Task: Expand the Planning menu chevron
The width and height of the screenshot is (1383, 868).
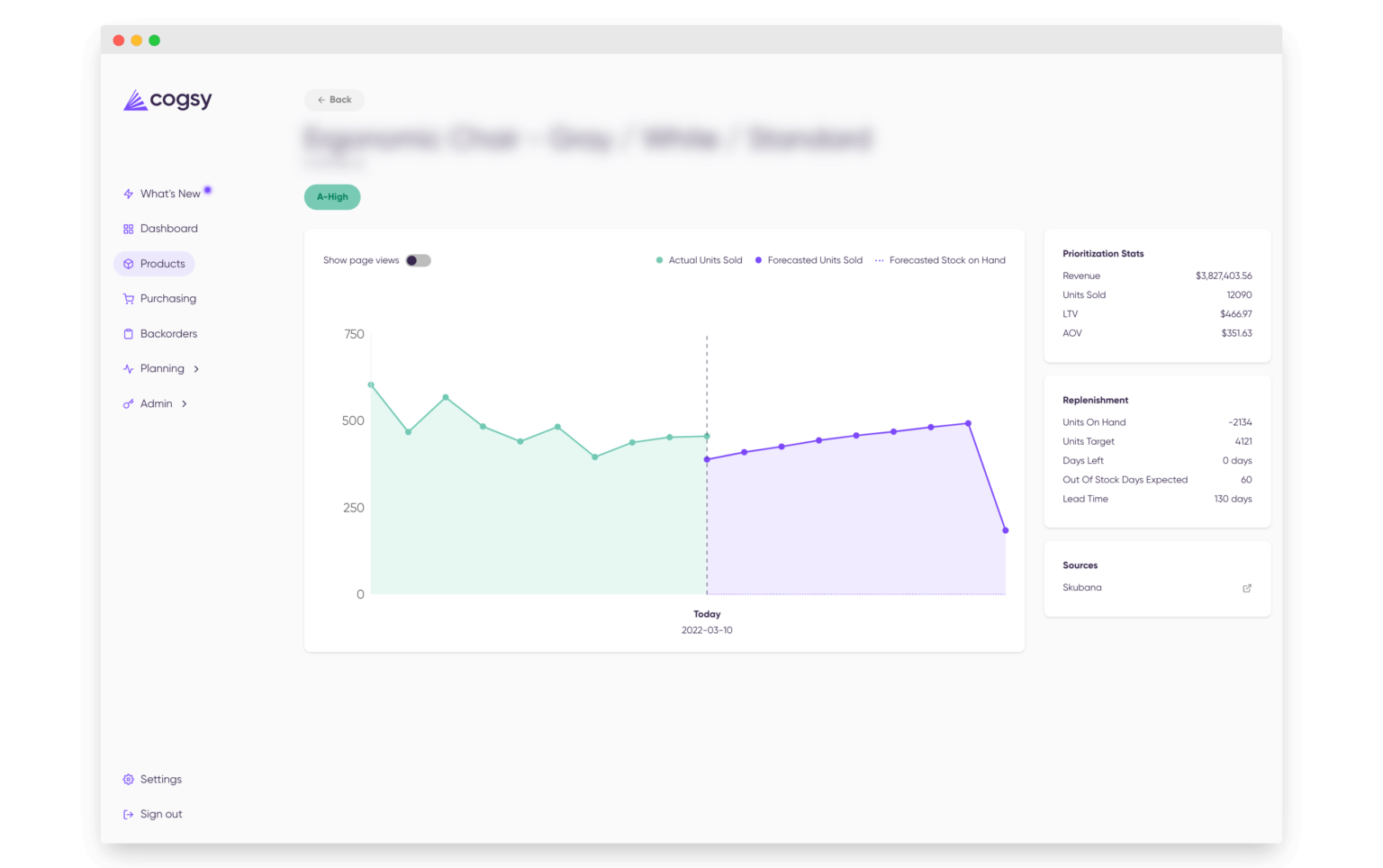Action: point(196,368)
